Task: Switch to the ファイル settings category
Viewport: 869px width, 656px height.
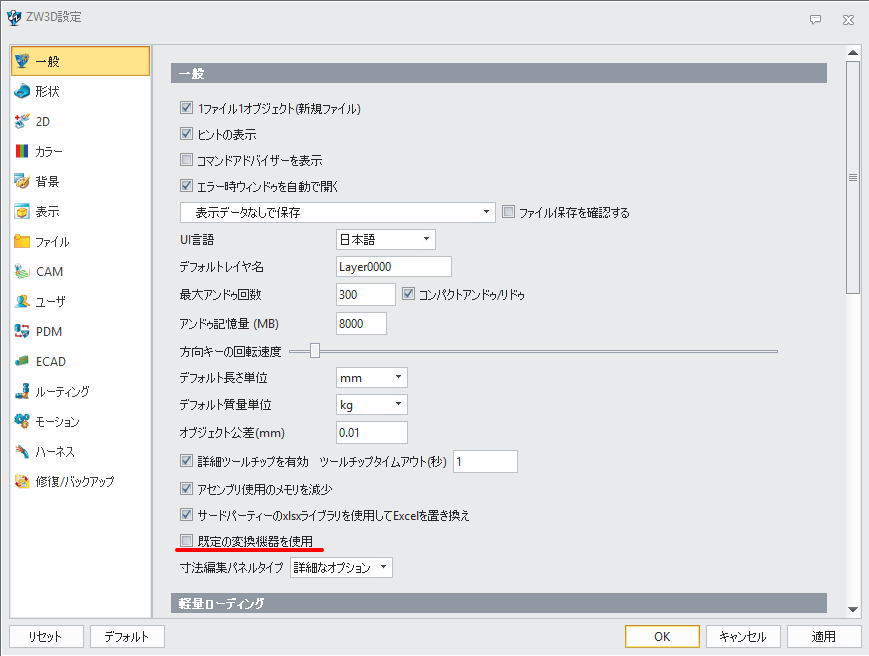Action: [52, 242]
